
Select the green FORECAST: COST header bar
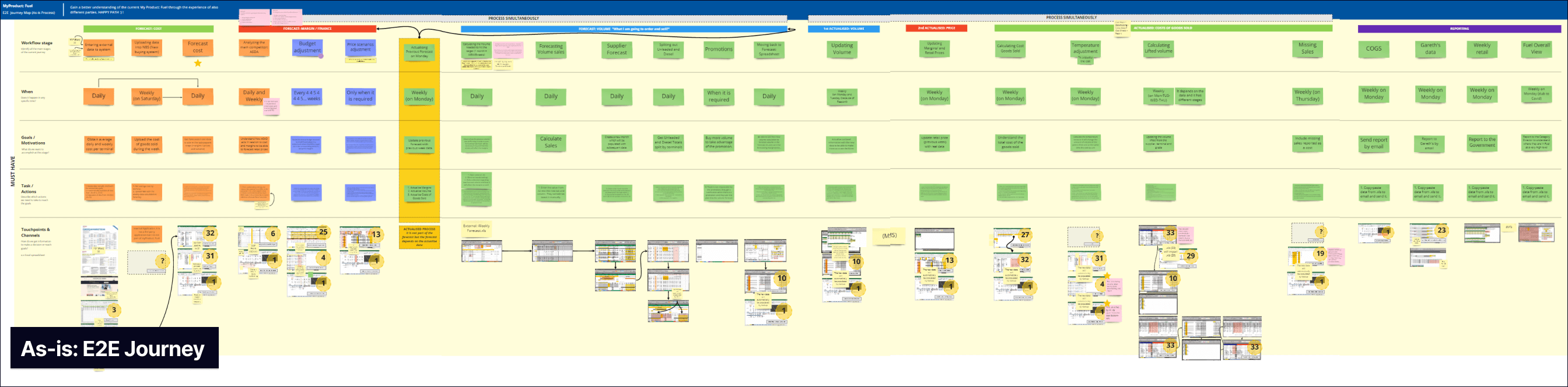[149, 29]
